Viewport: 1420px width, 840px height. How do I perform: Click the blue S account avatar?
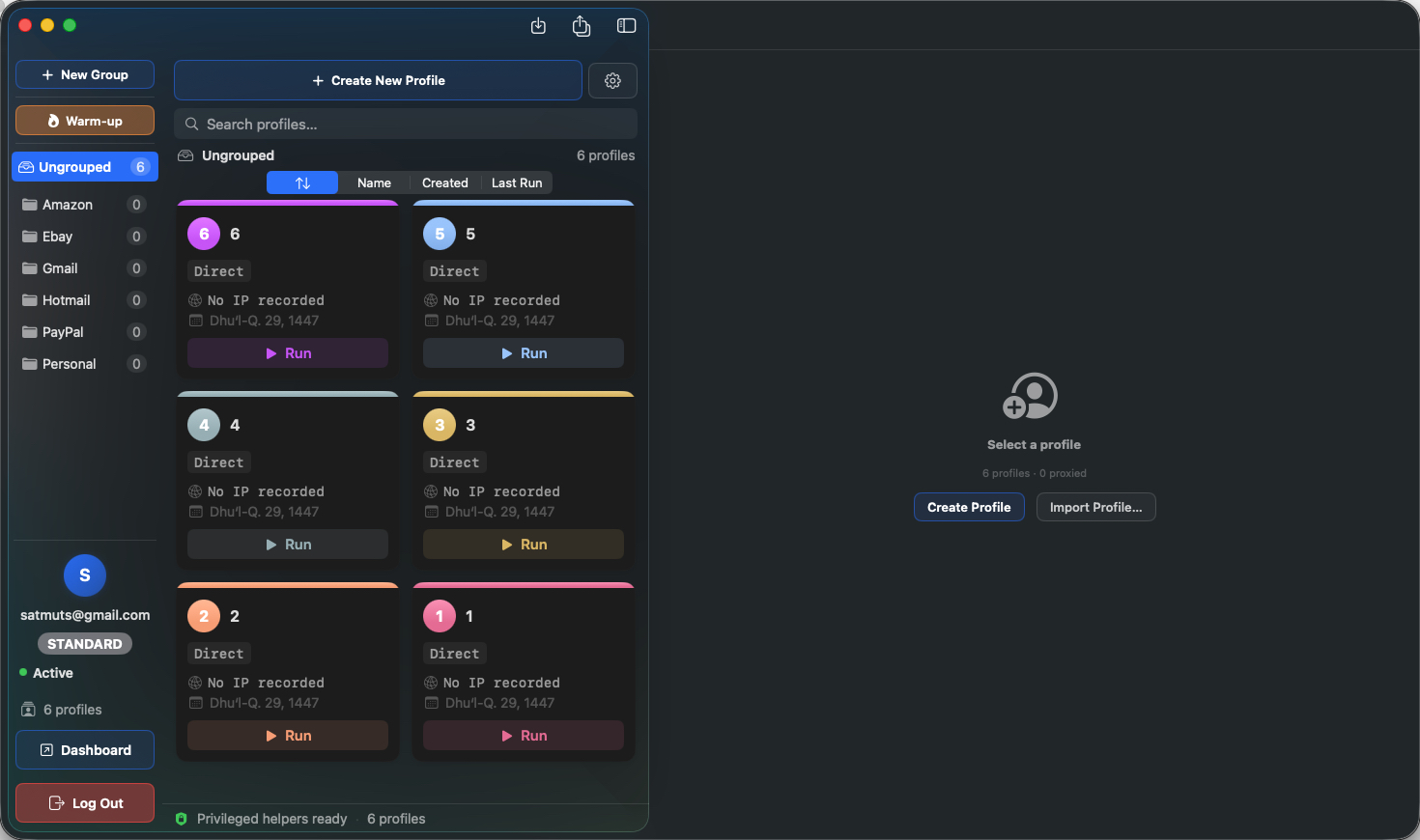click(x=85, y=575)
